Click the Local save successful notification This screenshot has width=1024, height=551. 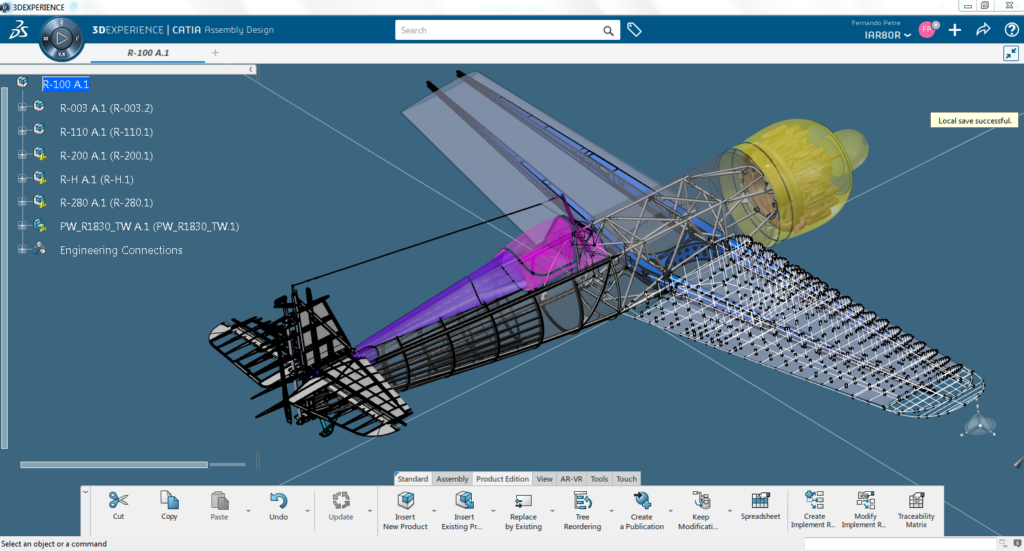click(x=974, y=120)
